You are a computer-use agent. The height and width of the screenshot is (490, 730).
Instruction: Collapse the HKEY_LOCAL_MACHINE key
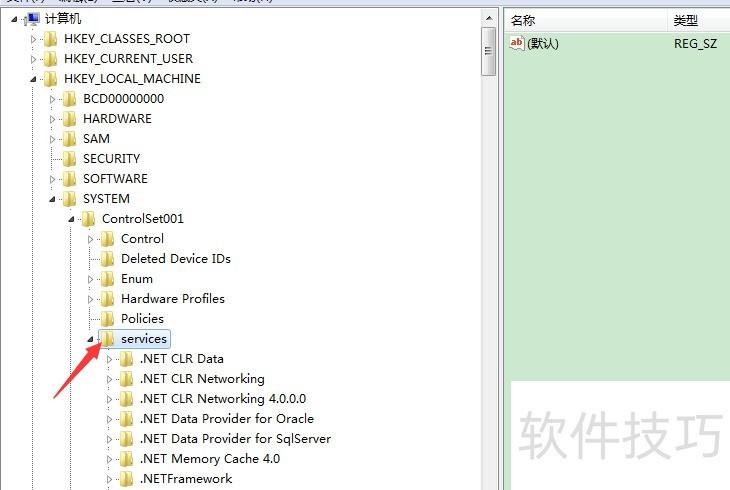34,79
